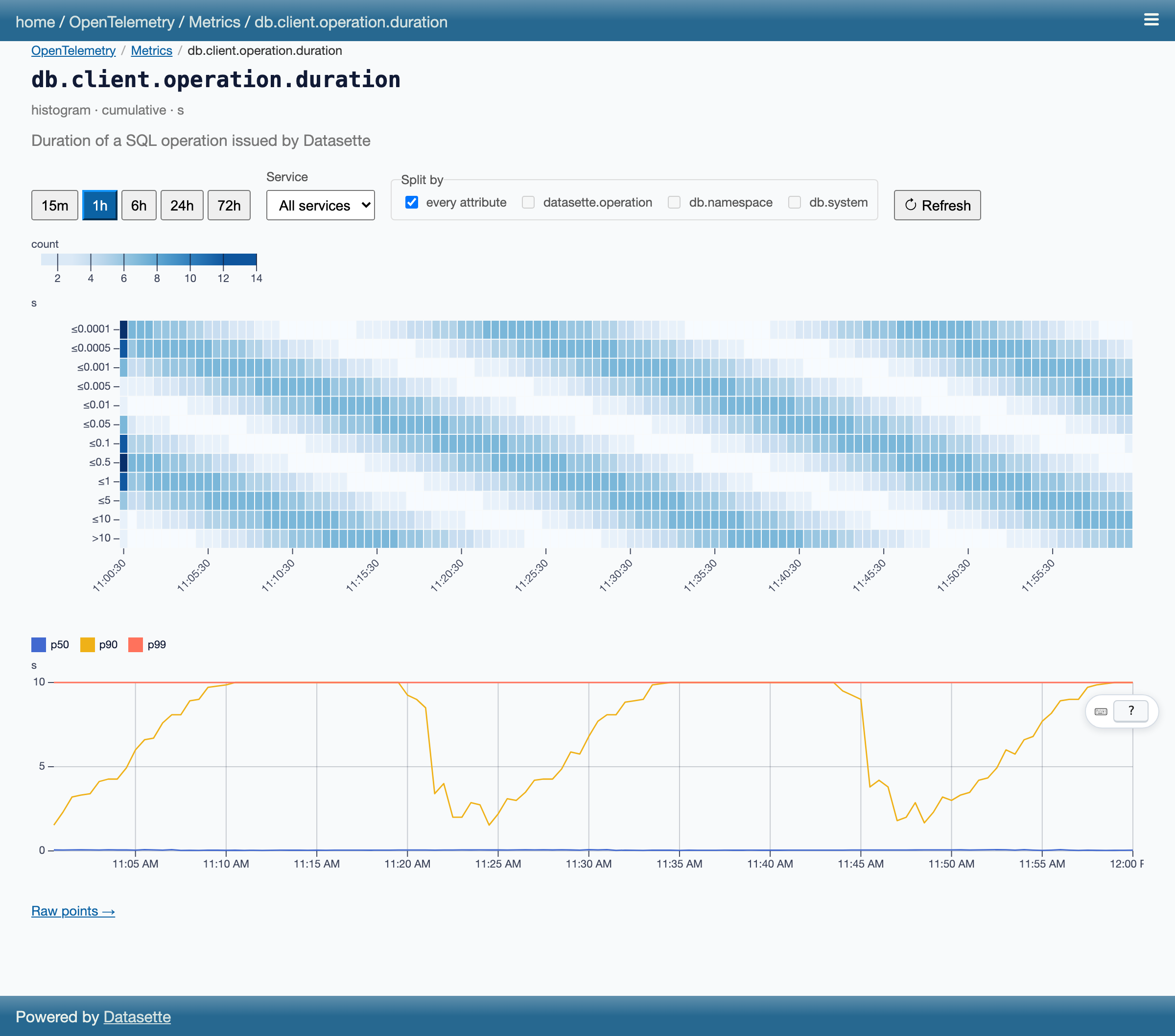Click the 11:45:30 heatmap time tick
The width and height of the screenshot is (1175, 1036).
point(869,575)
